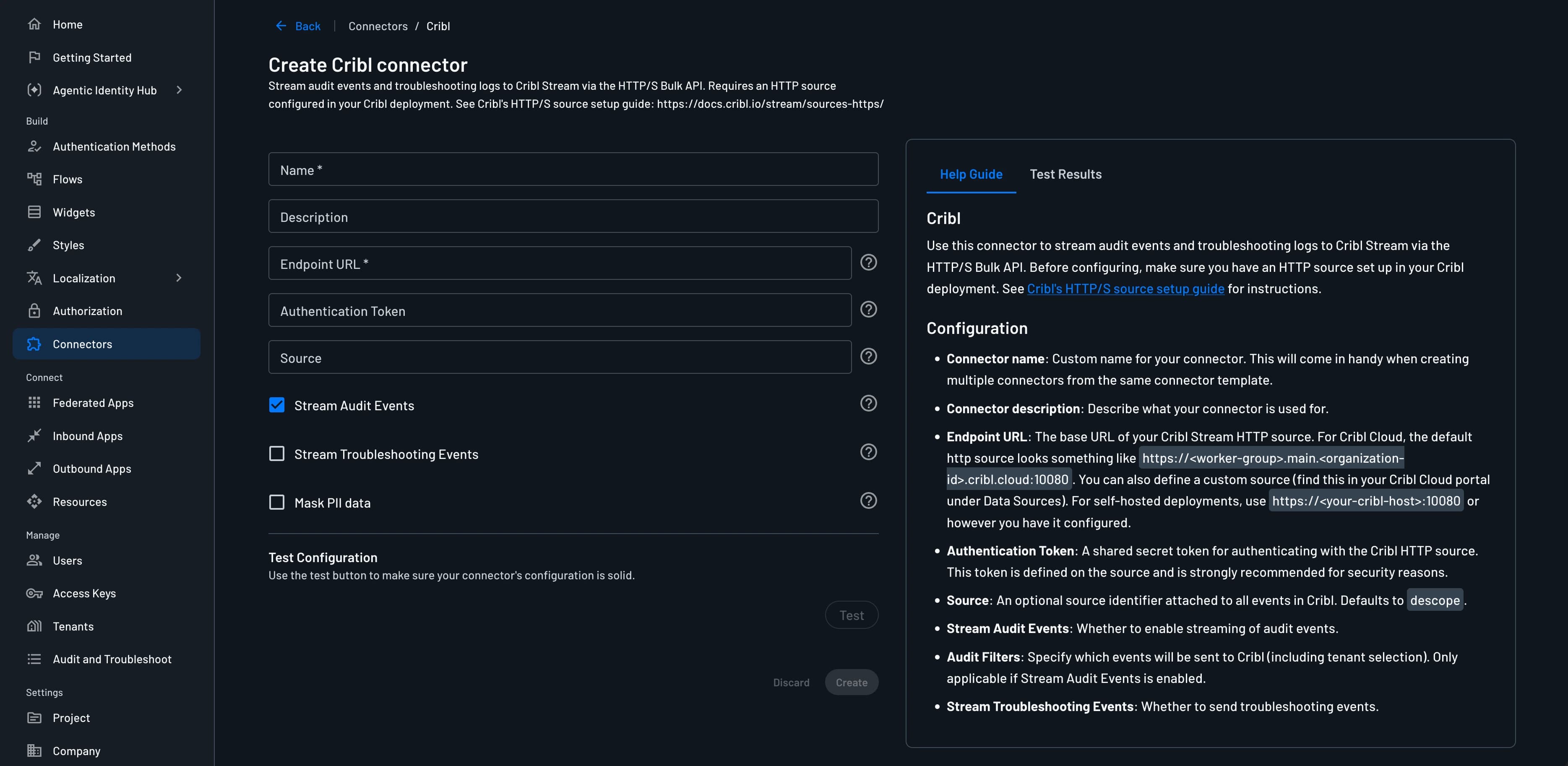Switch to the Test Results tab
This screenshot has width=1568, height=766.
(1065, 174)
